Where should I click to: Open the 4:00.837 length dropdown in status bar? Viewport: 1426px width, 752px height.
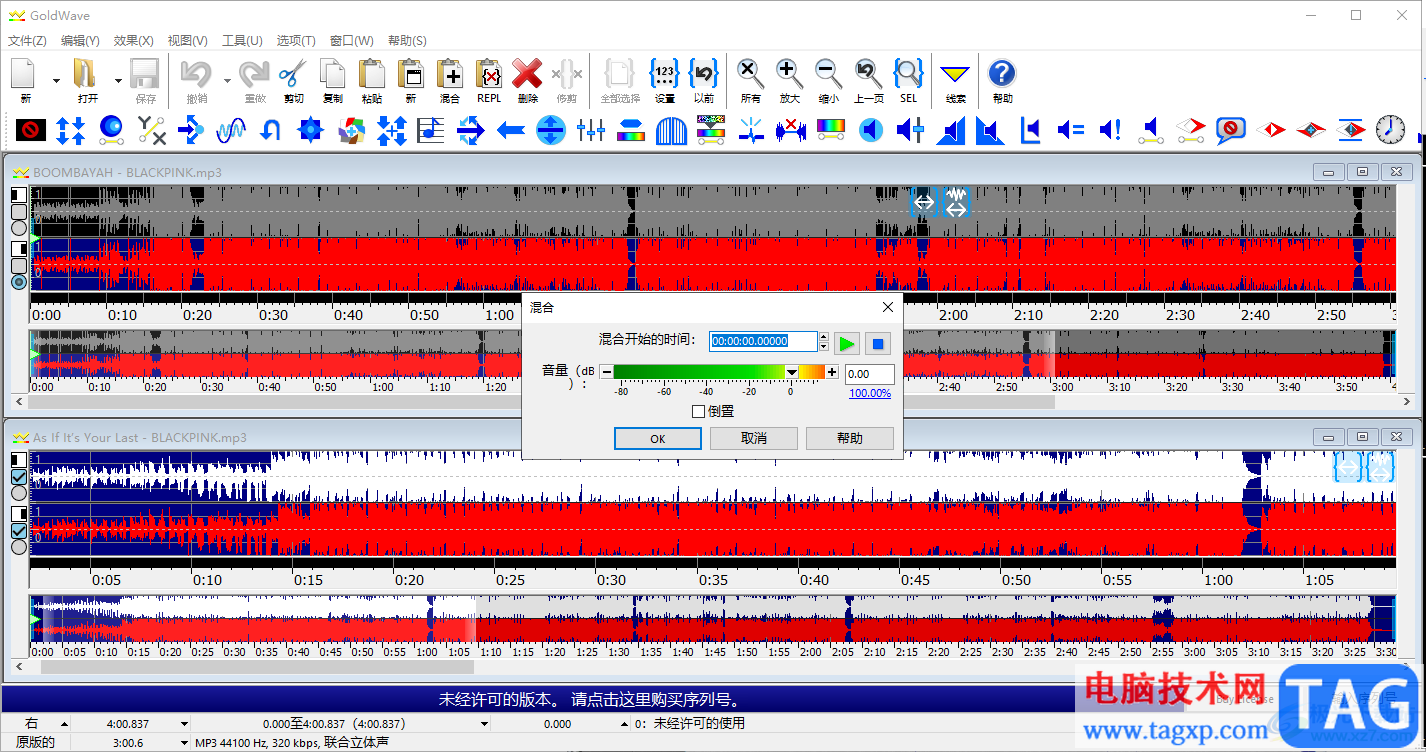[x=184, y=724]
